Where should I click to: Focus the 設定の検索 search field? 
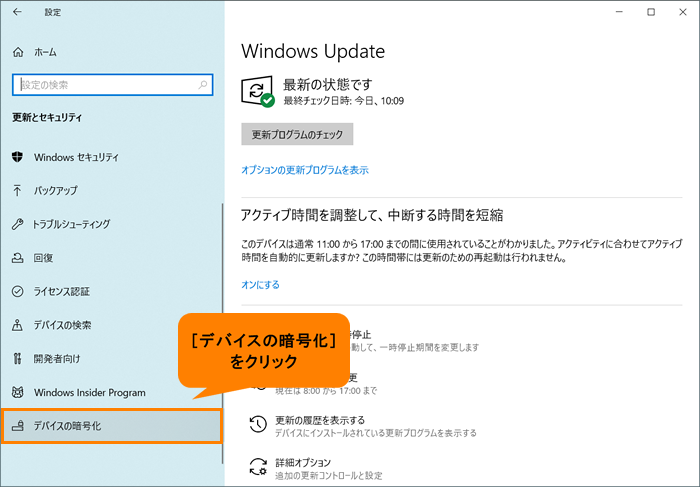pos(112,85)
